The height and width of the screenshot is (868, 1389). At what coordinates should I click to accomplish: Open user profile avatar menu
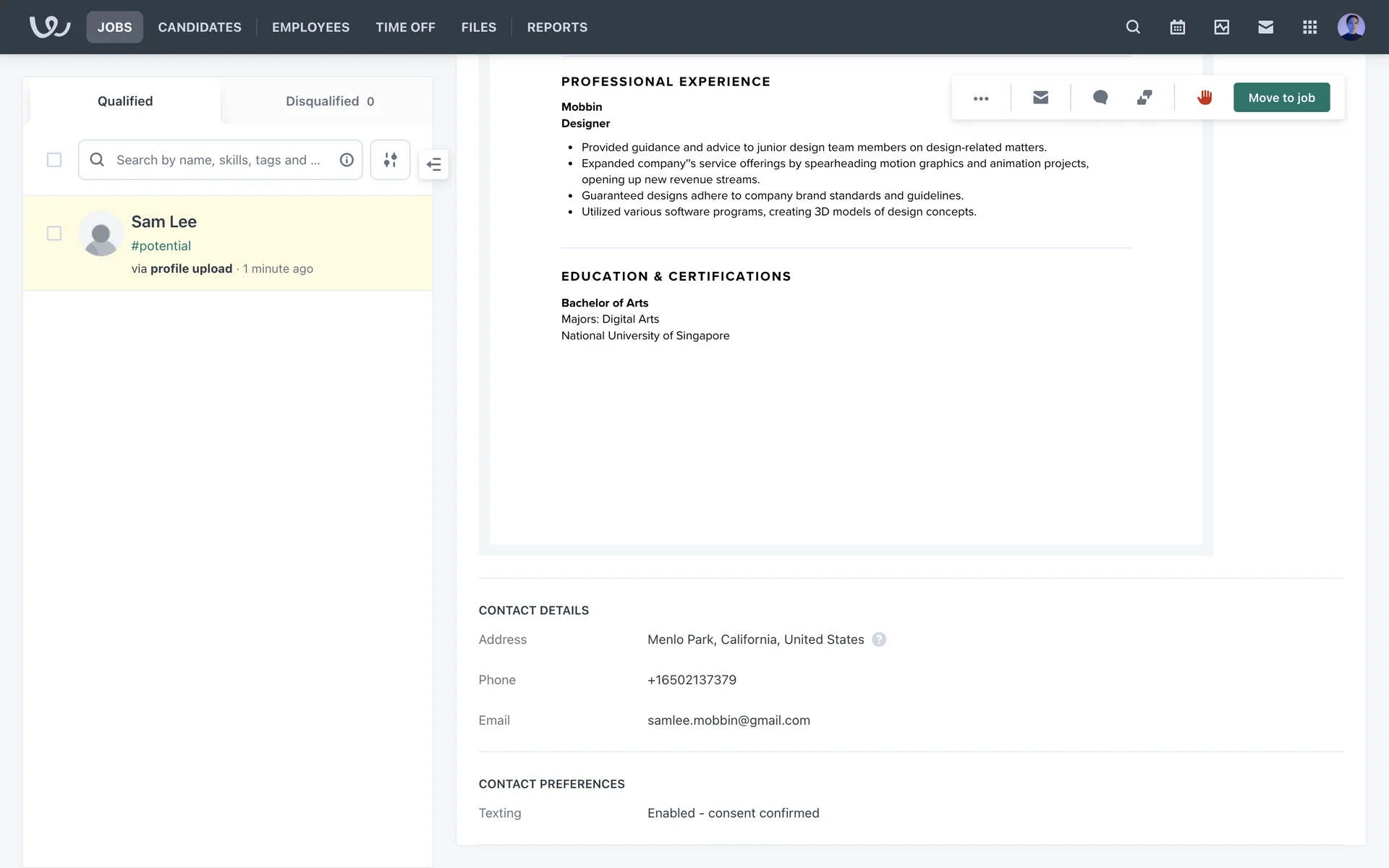[1351, 27]
